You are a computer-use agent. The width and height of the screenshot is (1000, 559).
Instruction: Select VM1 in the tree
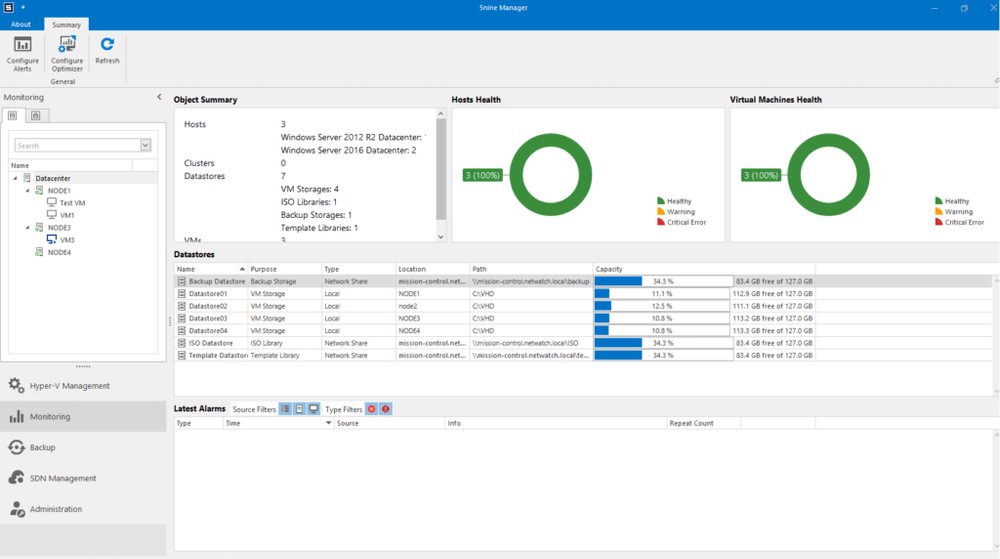coord(67,215)
